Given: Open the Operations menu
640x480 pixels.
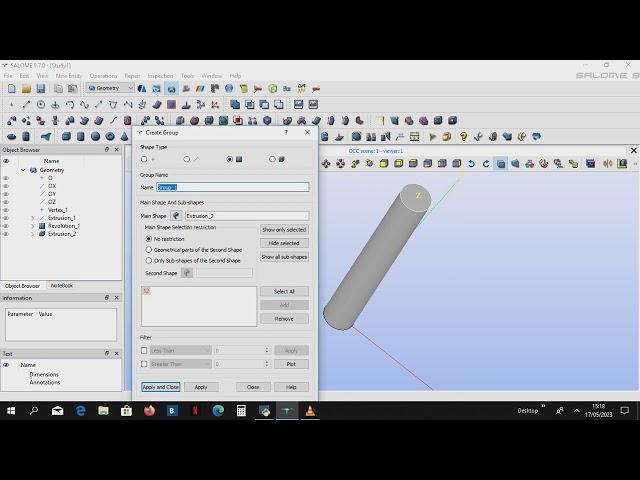Looking at the screenshot, I should point(103,76).
